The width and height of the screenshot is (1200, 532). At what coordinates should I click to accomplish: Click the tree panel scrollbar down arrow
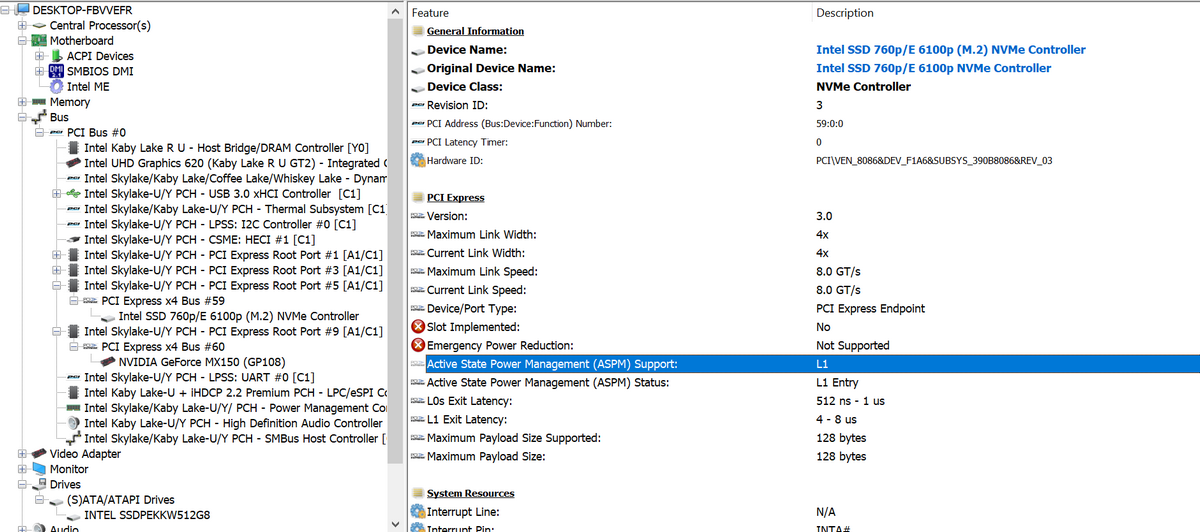(x=395, y=523)
